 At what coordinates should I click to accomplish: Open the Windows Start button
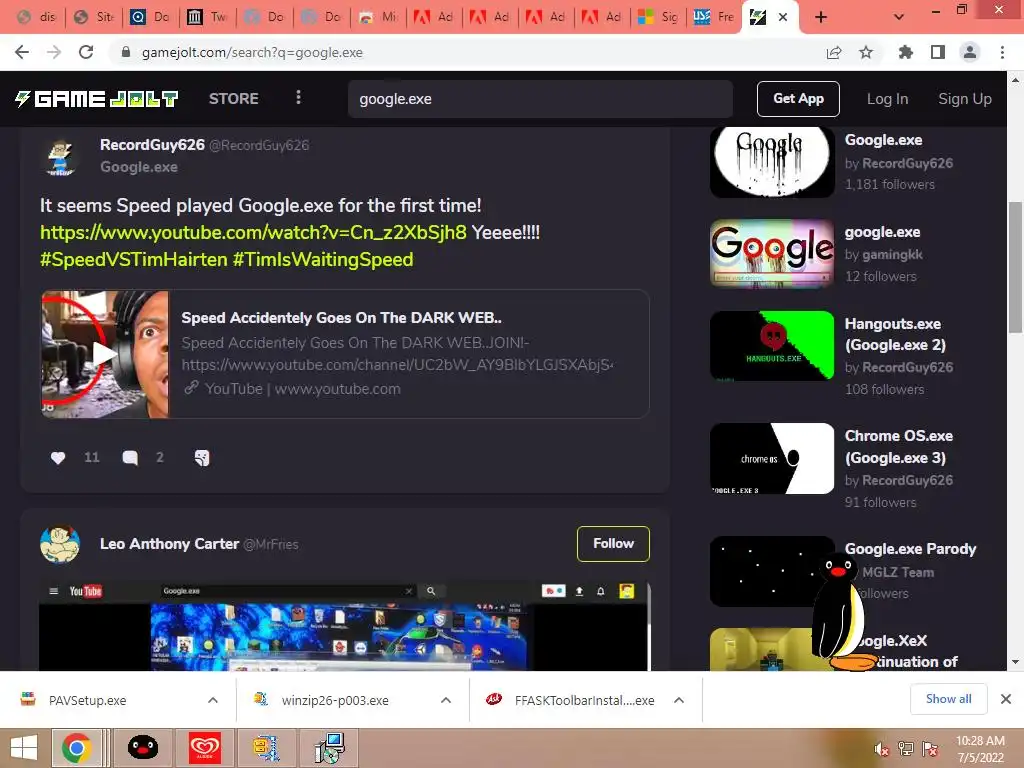click(24, 748)
